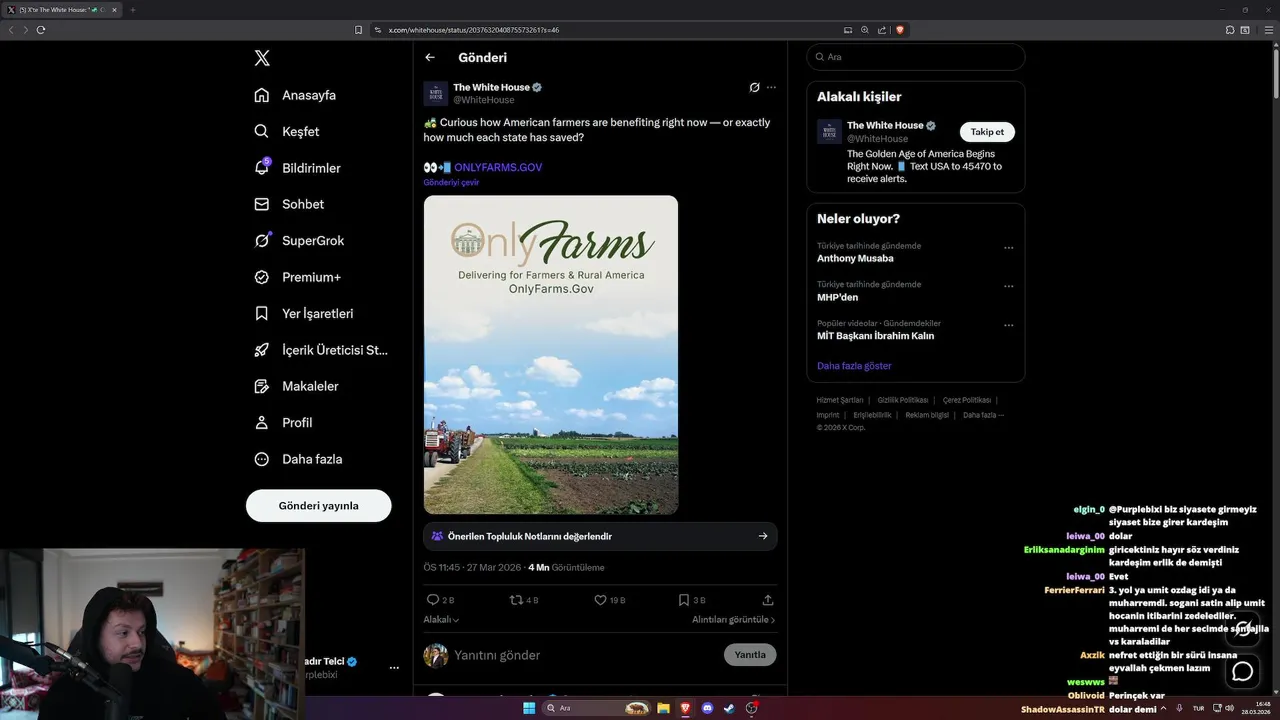Open Keşfet explore page
The height and width of the screenshot is (720, 1280).
[x=287, y=131]
